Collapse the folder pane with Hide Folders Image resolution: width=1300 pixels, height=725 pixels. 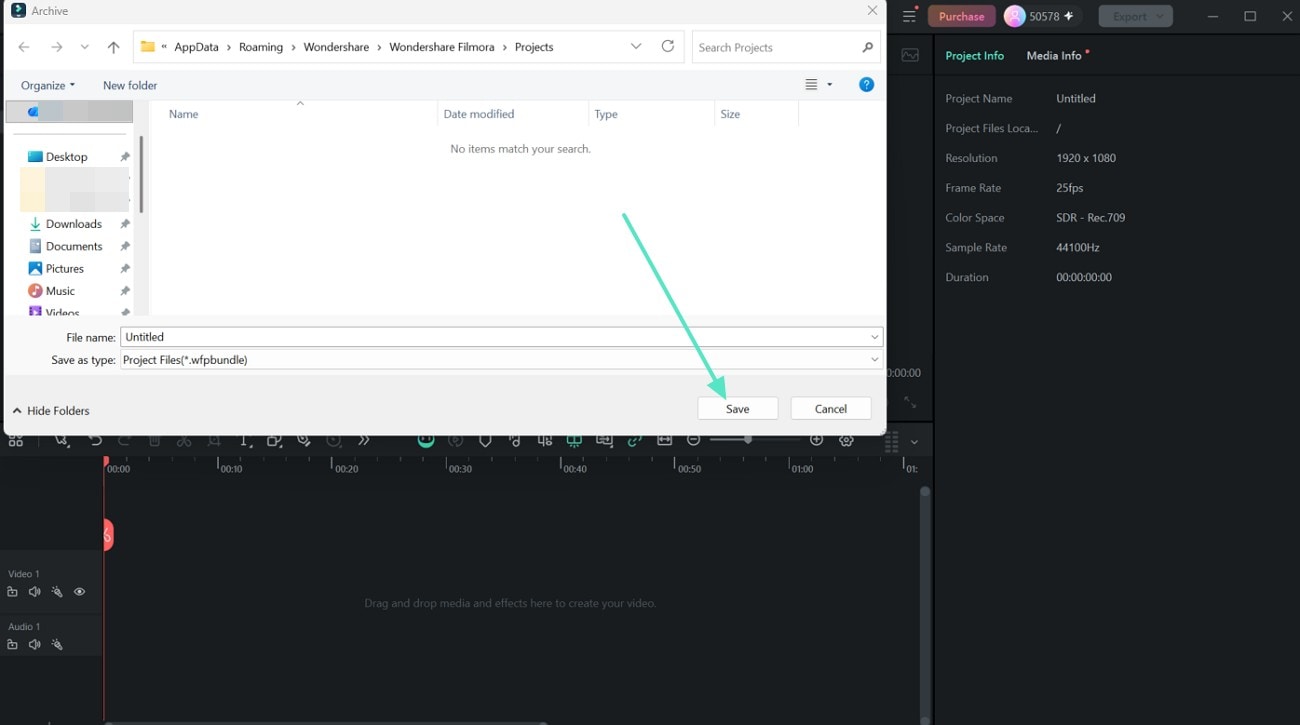pos(51,411)
